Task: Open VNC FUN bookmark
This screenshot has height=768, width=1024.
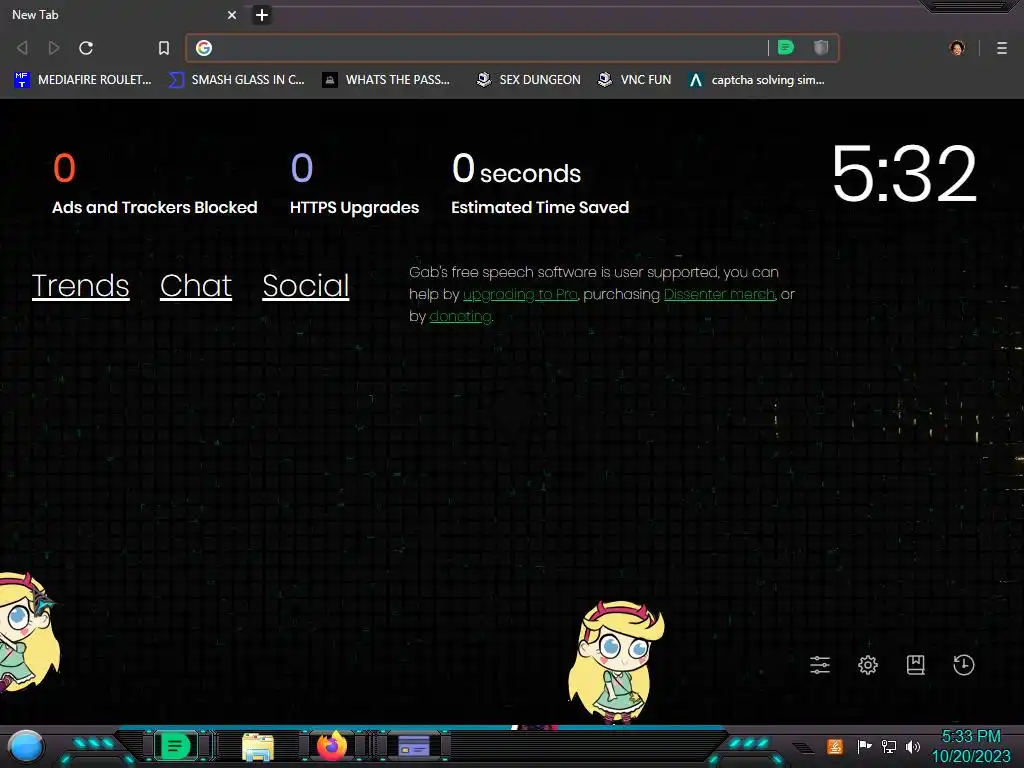Action: click(635, 80)
